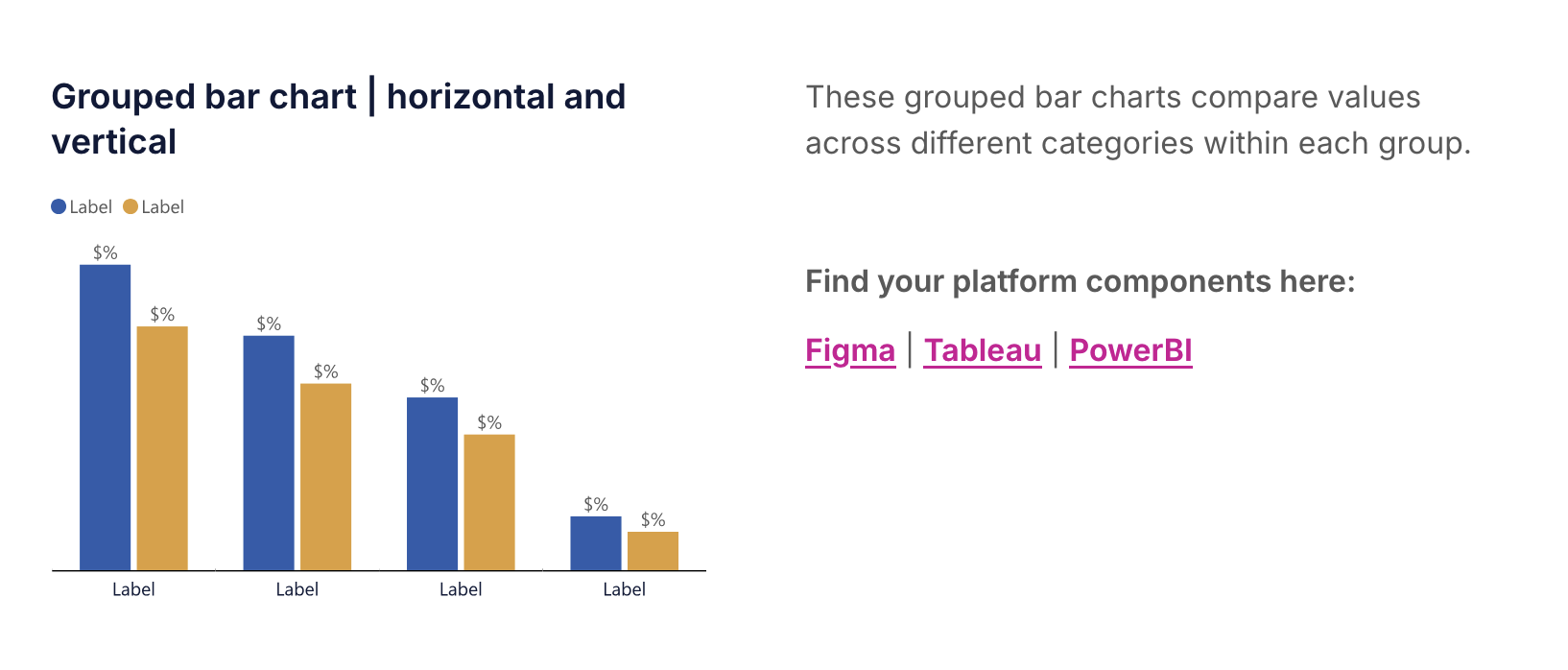Click the first x-axis Label text
Screen dimensions: 1568x670
(x=133, y=589)
